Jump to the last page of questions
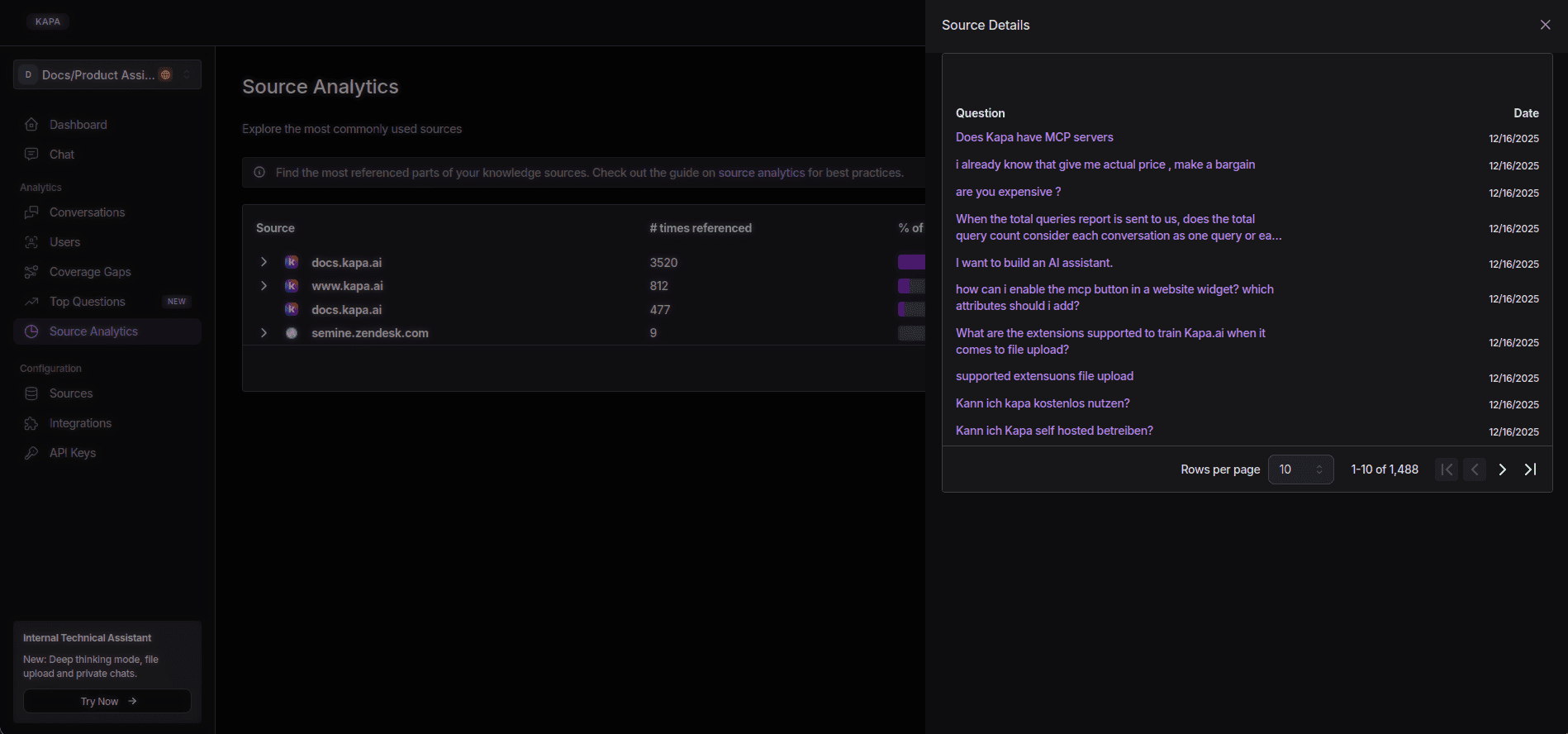The image size is (1568, 734). [1530, 469]
